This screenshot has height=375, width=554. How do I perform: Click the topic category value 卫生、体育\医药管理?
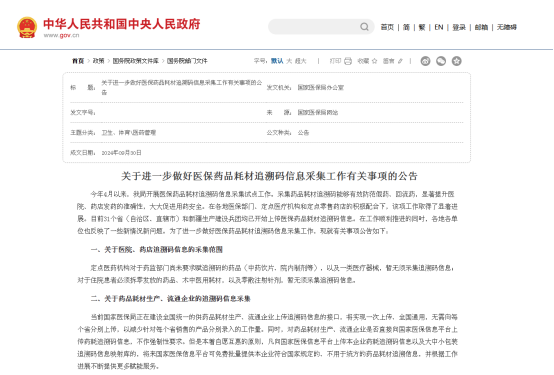click(x=129, y=133)
